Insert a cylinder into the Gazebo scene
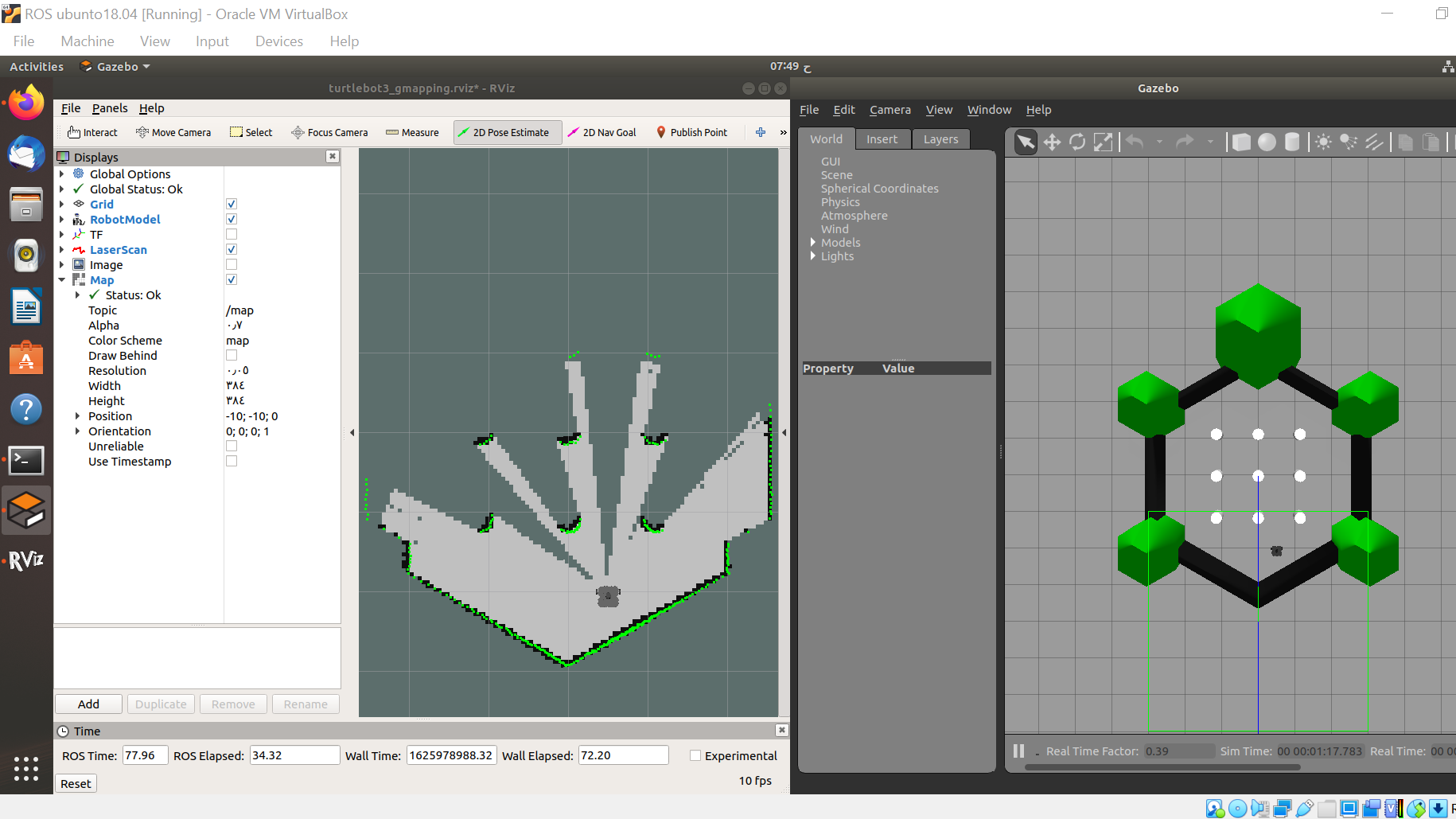The height and width of the screenshot is (819, 1456). pos(1291,142)
